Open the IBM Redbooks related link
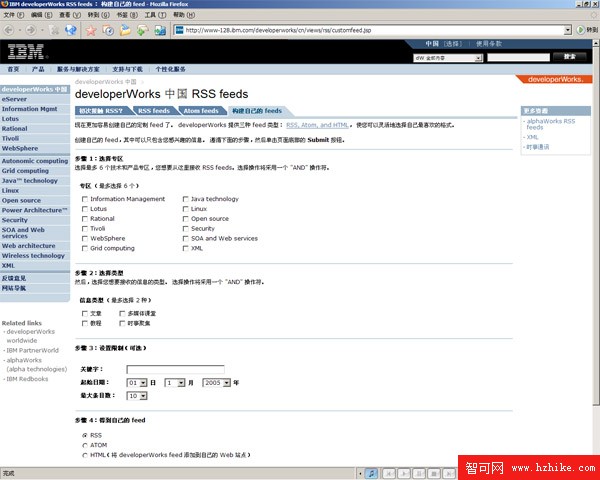Image resolution: width=600 pixels, height=480 pixels. click(27, 379)
